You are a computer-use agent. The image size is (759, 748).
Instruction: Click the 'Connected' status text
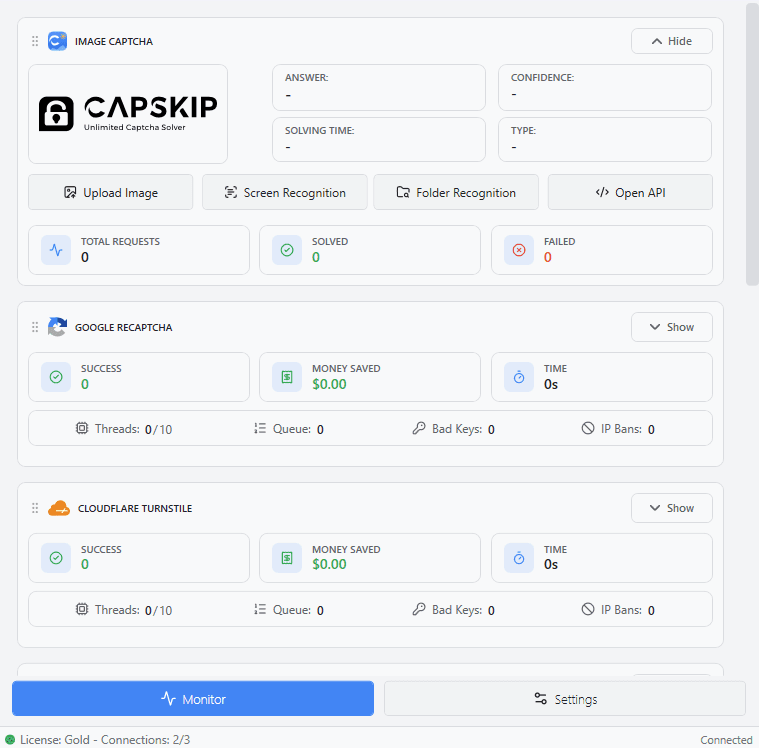[726, 740]
